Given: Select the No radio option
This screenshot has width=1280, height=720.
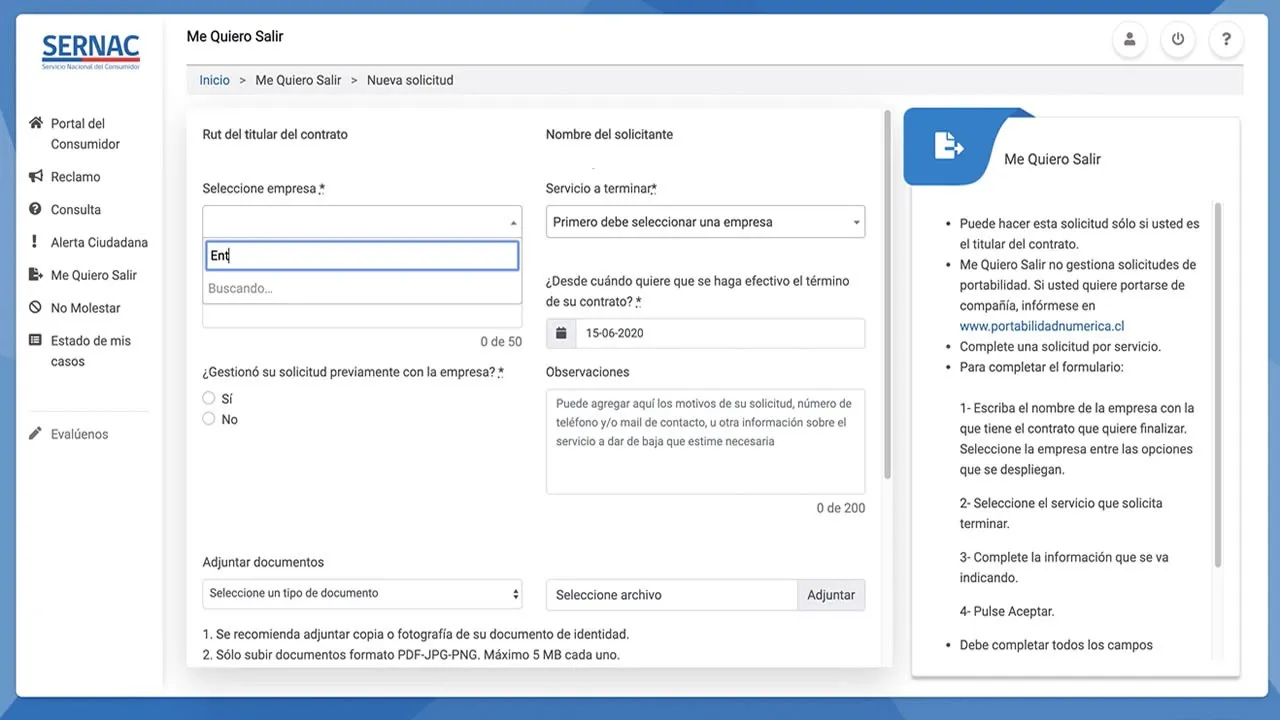Looking at the screenshot, I should tap(209, 419).
